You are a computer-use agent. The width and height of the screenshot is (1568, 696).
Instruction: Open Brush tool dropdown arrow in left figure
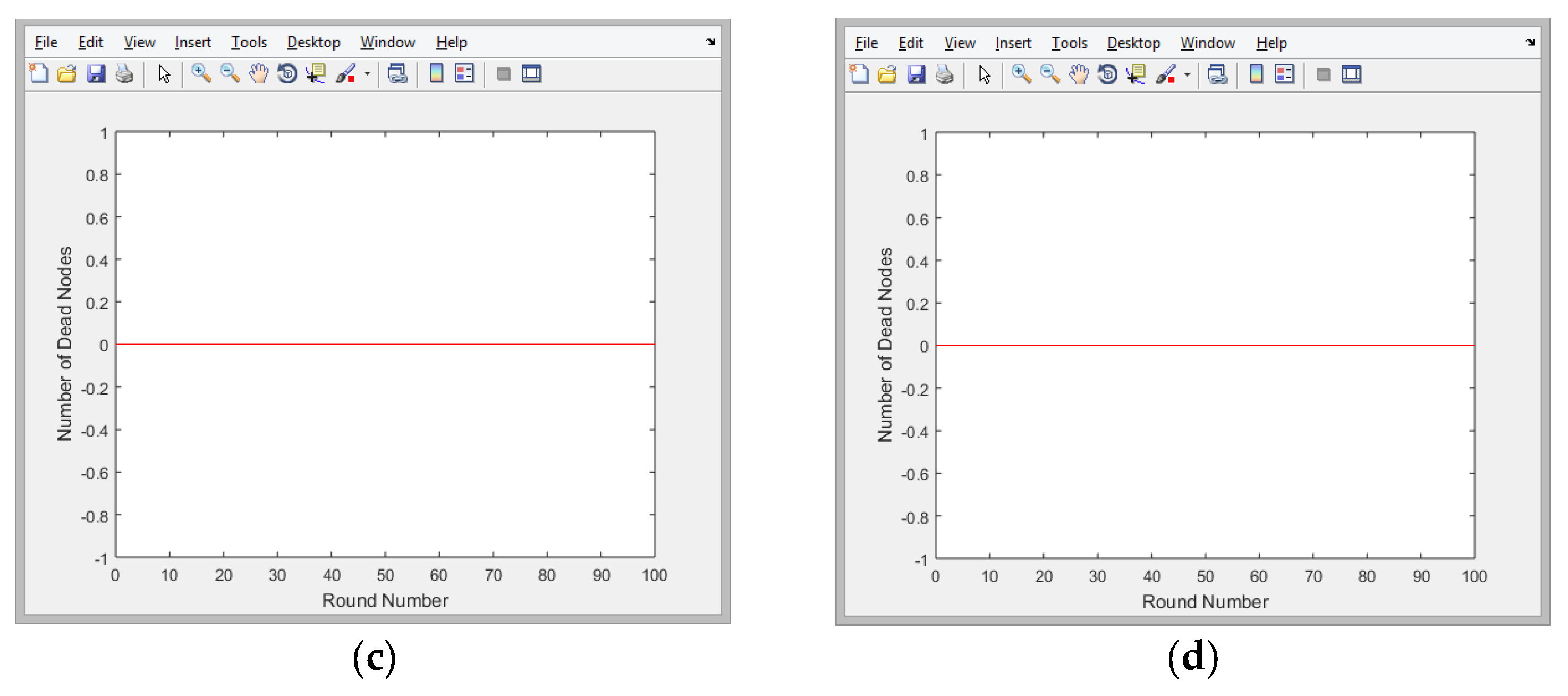coord(367,74)
